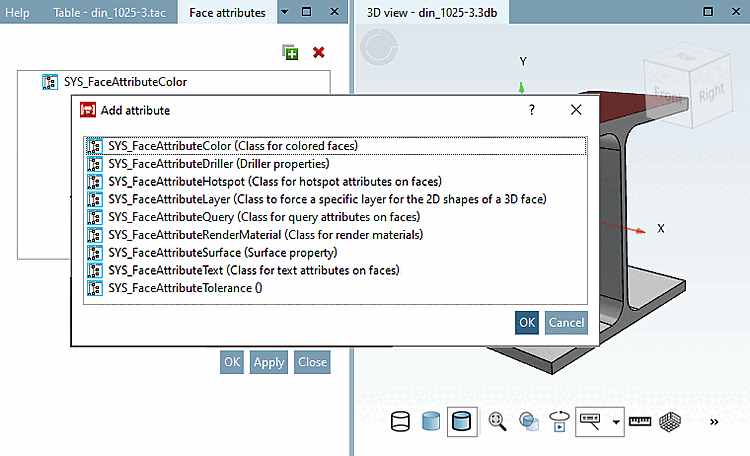Click the help question mark in Add attribute
Screen dimensions: 750x456
[x=532, y=110]
